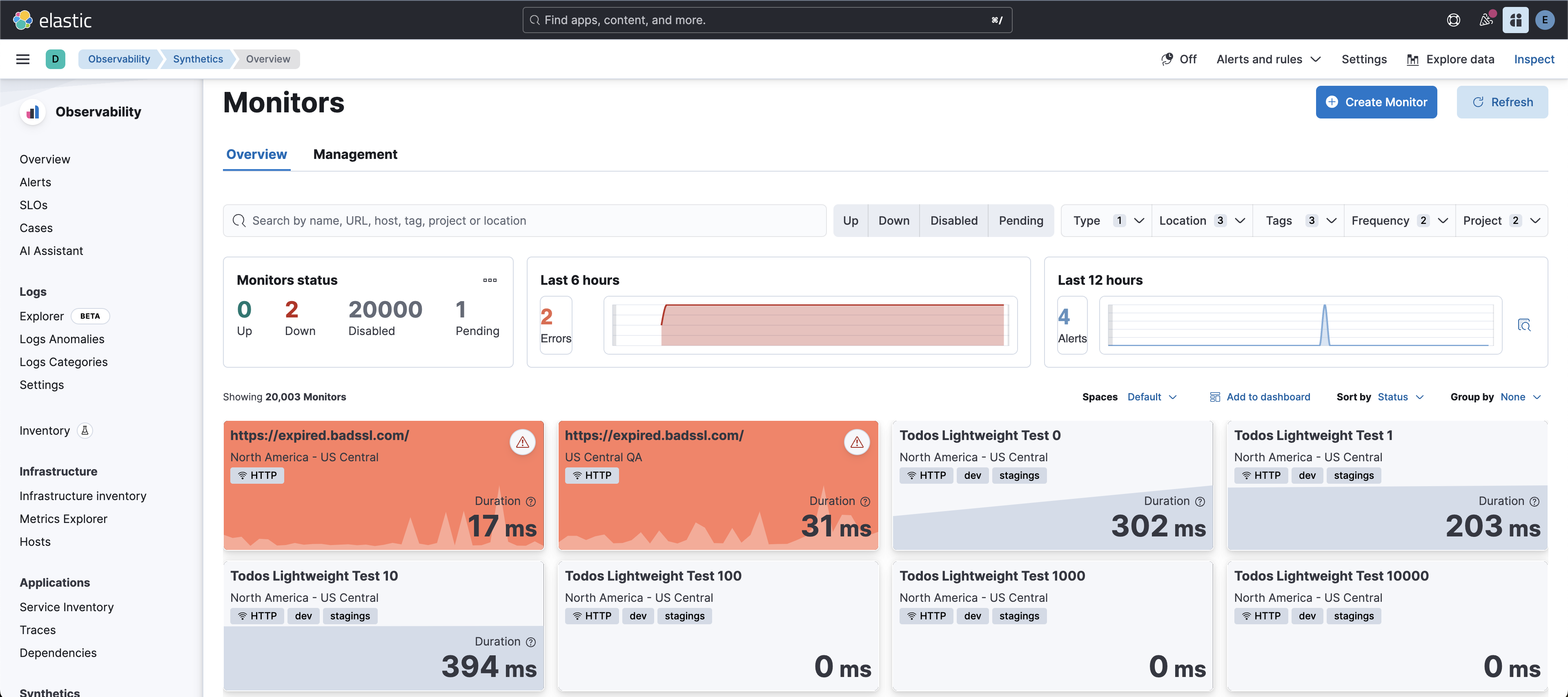Toggle the Down status filter
This screenshot has height=697, width=1568.
pos(893,221)
